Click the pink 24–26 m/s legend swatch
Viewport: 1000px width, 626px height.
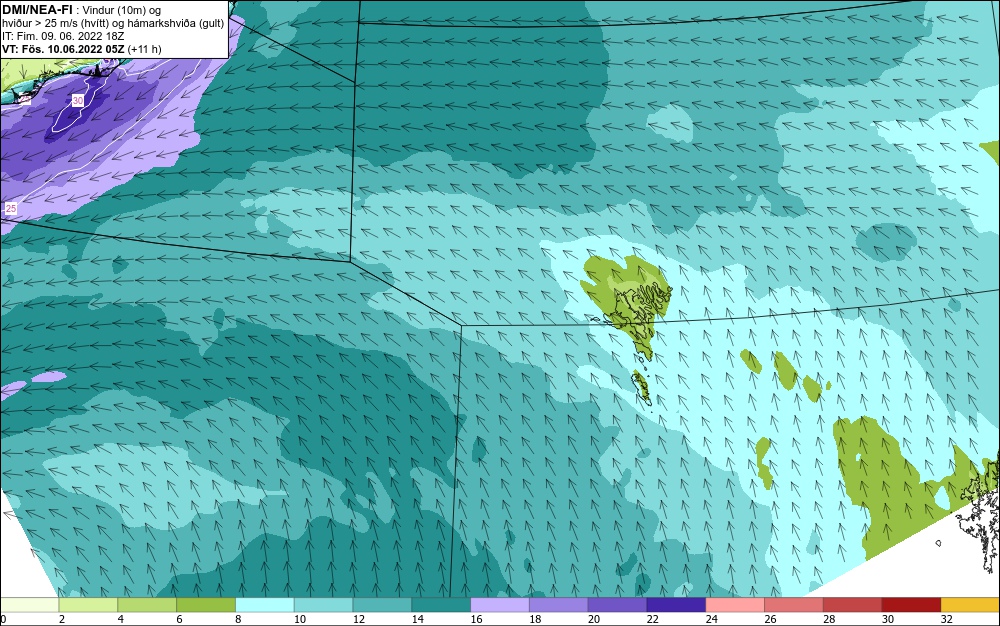[x=735, y=605]
